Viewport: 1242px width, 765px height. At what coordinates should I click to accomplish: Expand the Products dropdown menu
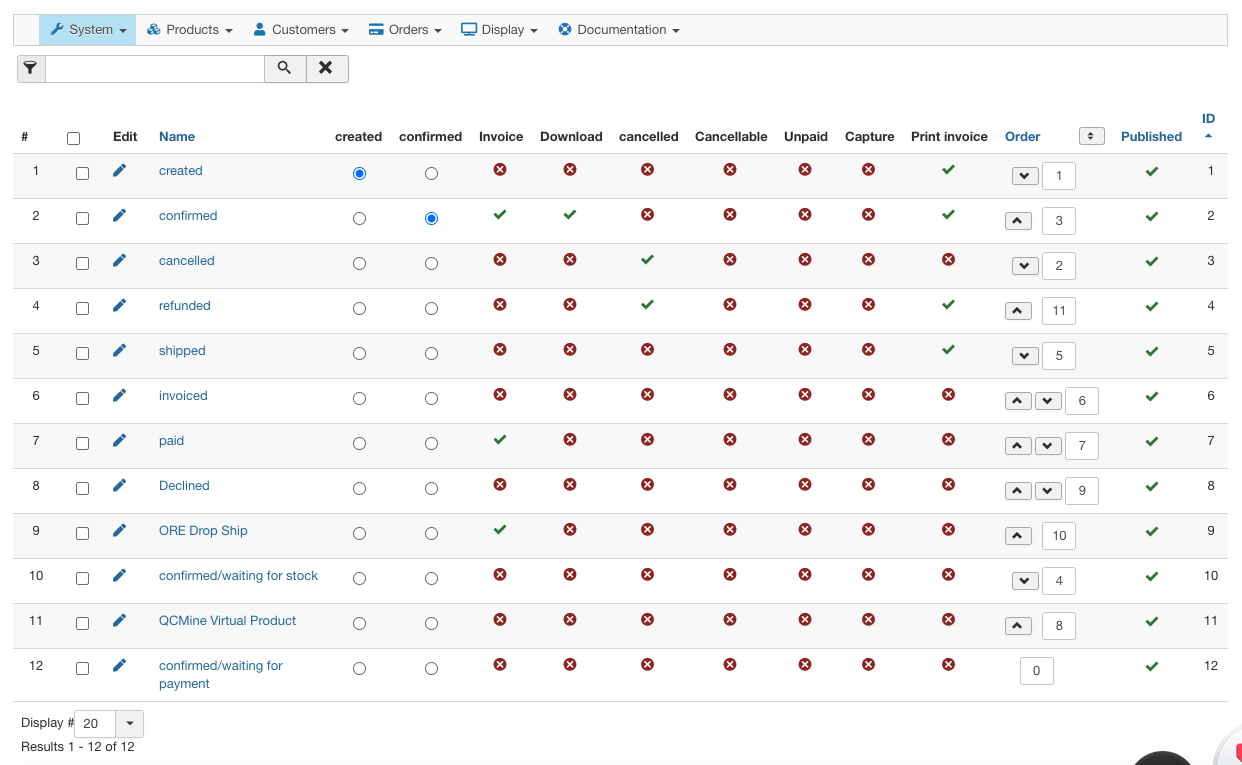tap(190, 30)
